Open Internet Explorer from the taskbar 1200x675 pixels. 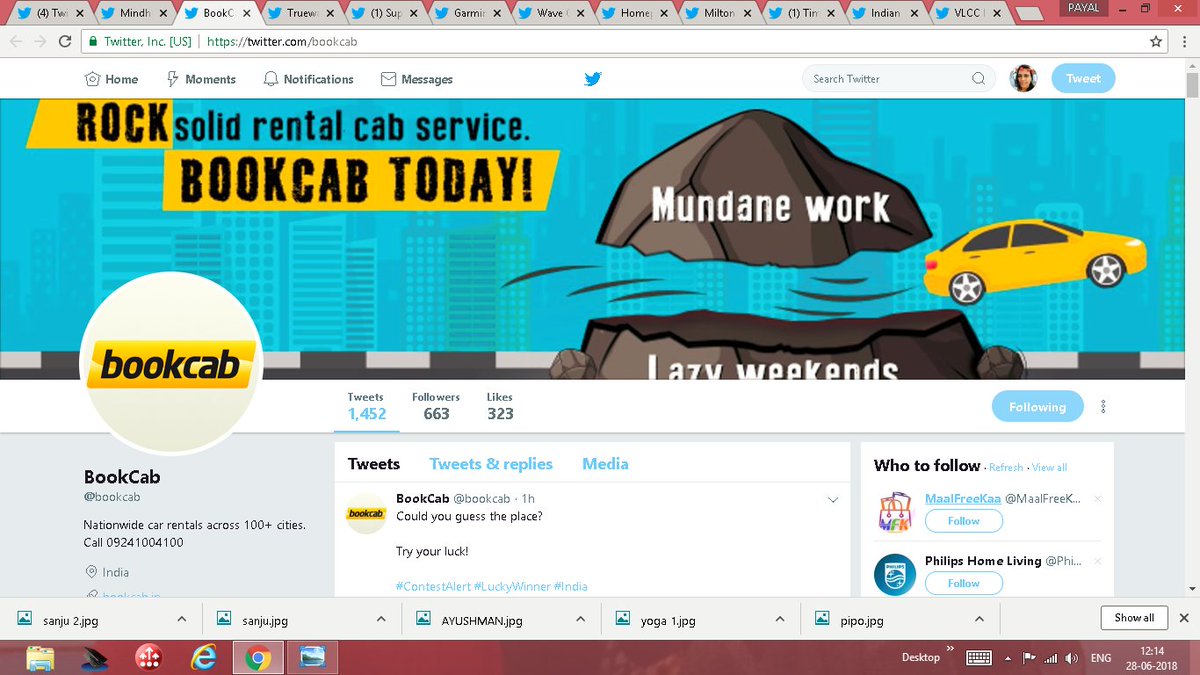point(204,658)
